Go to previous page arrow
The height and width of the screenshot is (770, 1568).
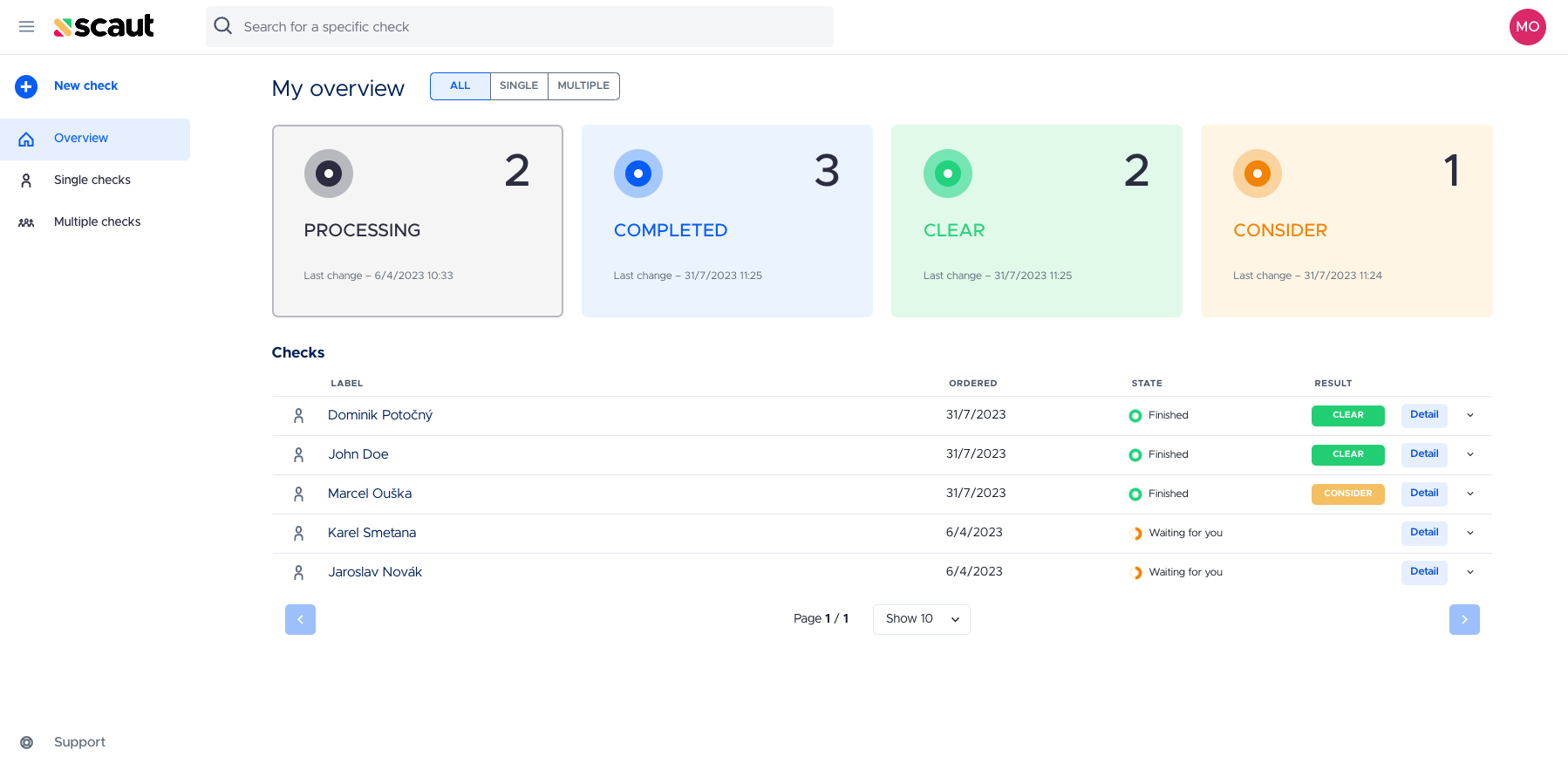pyautogui.click(x=300, y=619)
